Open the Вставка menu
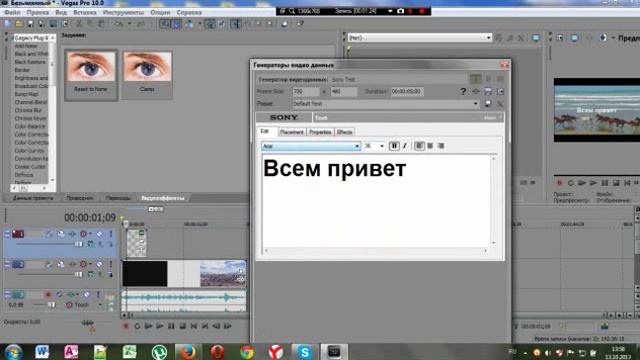Screen dimensions: 640x360 [x=84, y=13]
